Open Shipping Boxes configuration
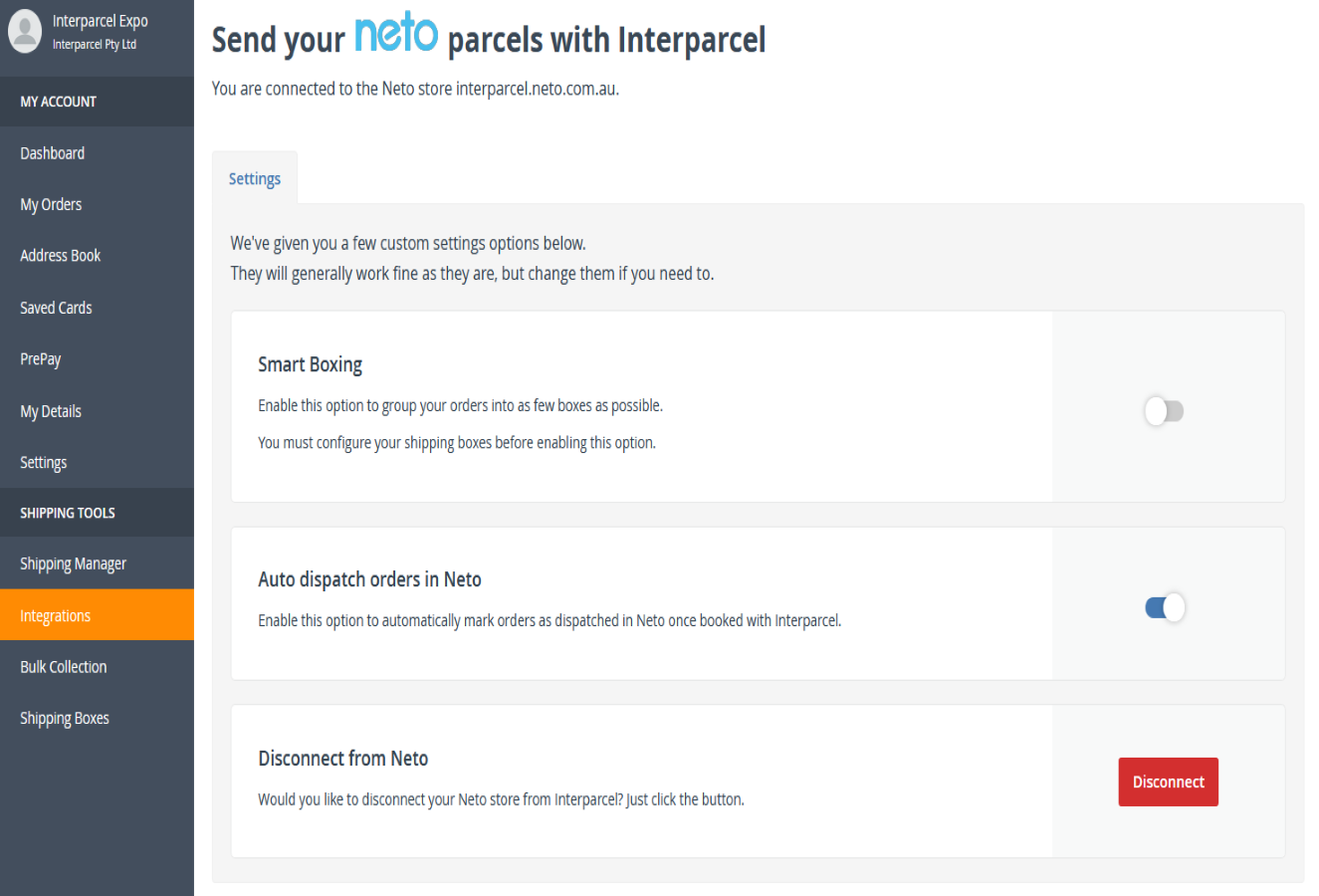This screenshot has width=1319, height=896. pos(64,717)
